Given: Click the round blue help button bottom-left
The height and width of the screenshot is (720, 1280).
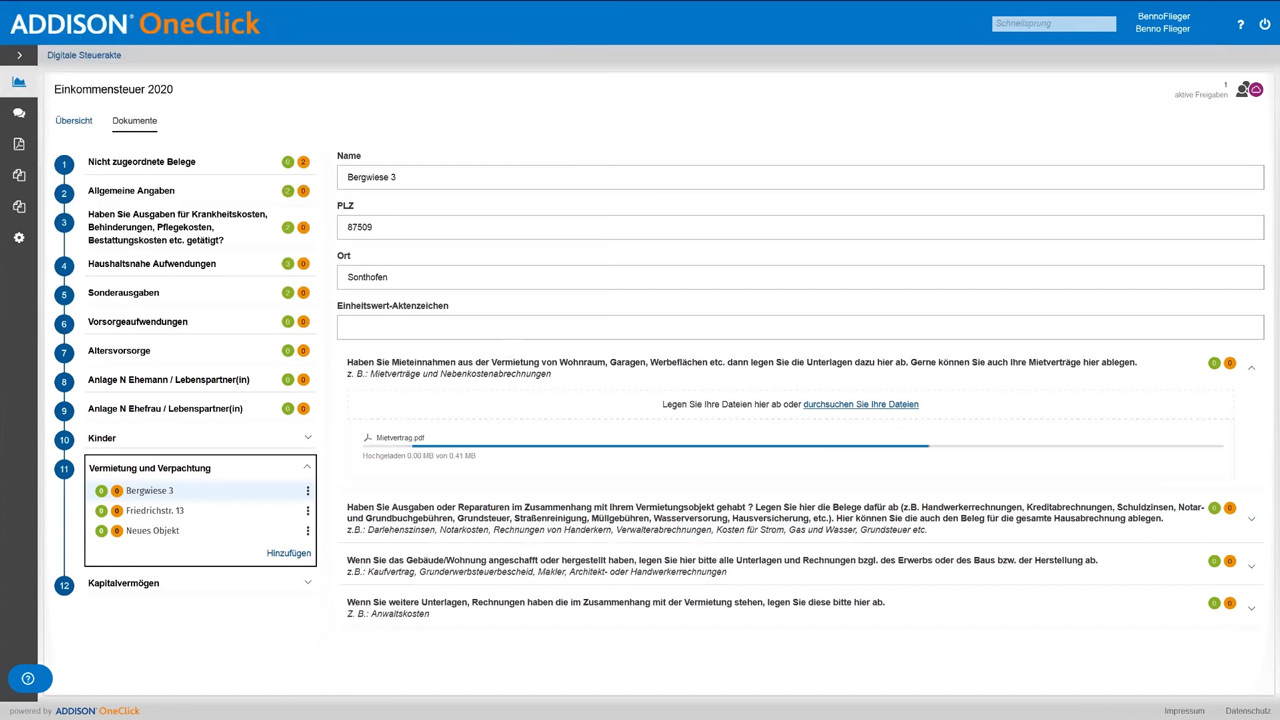Looking at the screenshot, I should pos(28,679).
